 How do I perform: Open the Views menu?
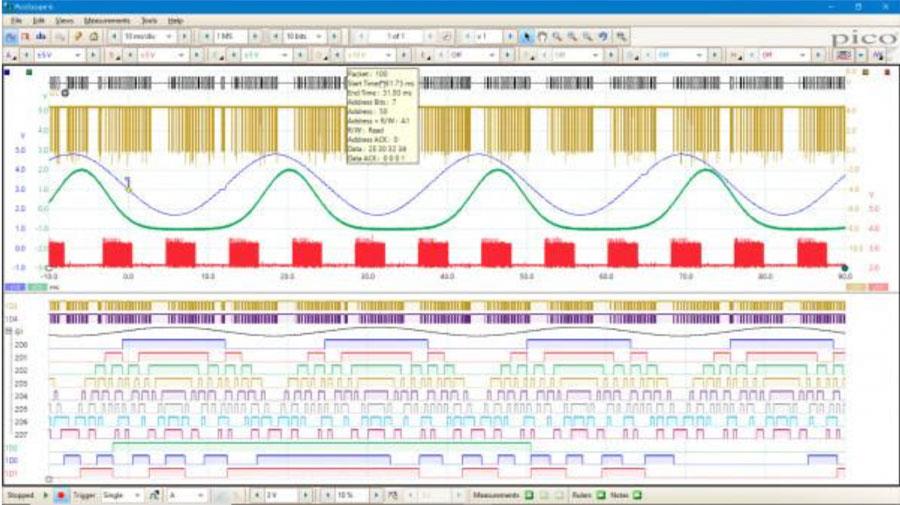(x=64, y=20)
